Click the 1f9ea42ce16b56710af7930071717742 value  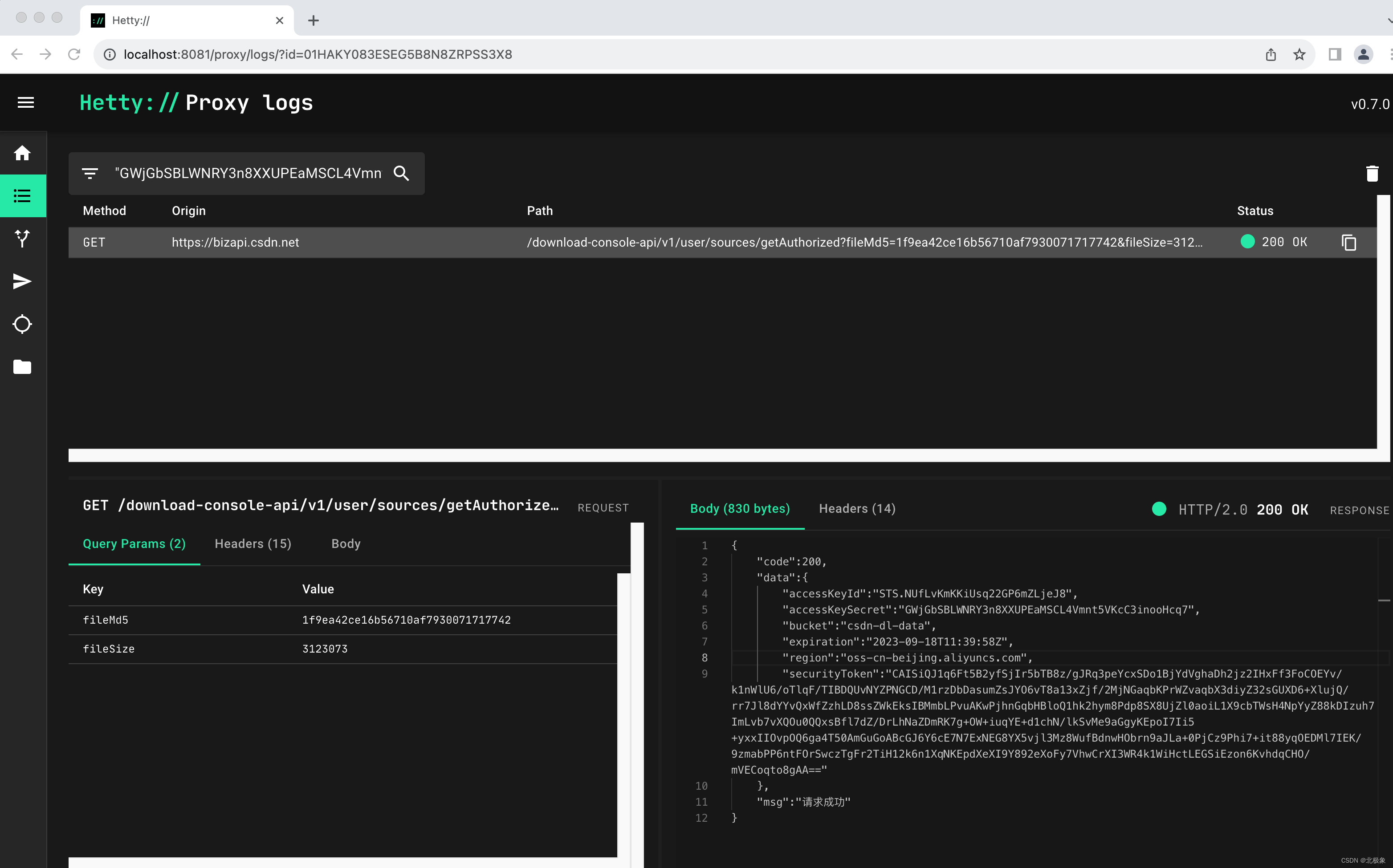[x=406, y=620]
